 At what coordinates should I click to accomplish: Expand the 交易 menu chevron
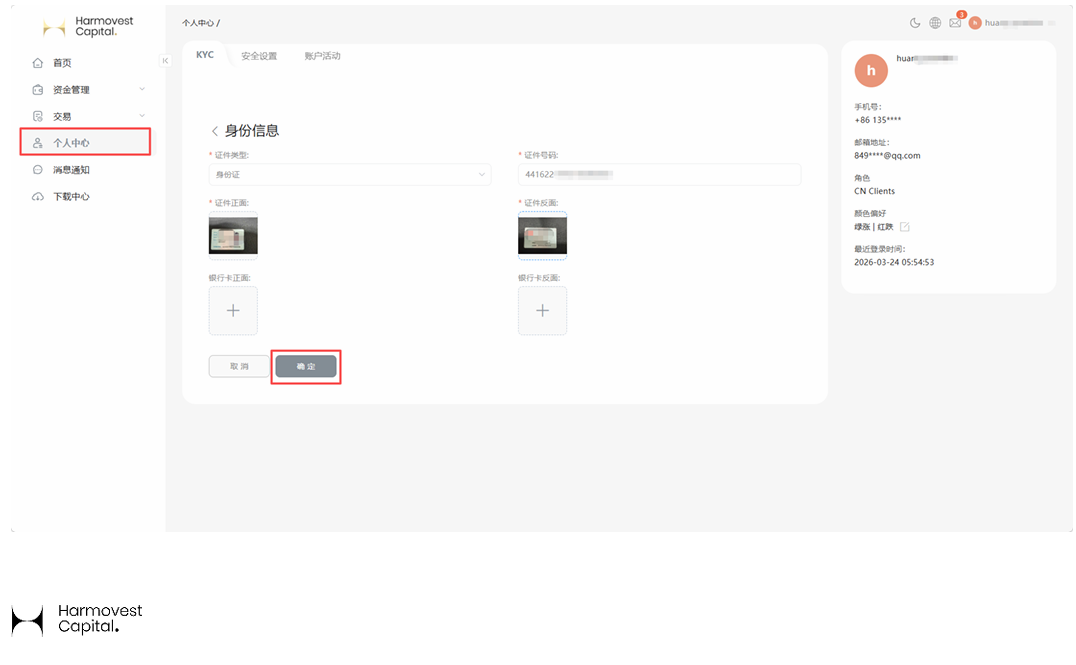pos(142,116)
